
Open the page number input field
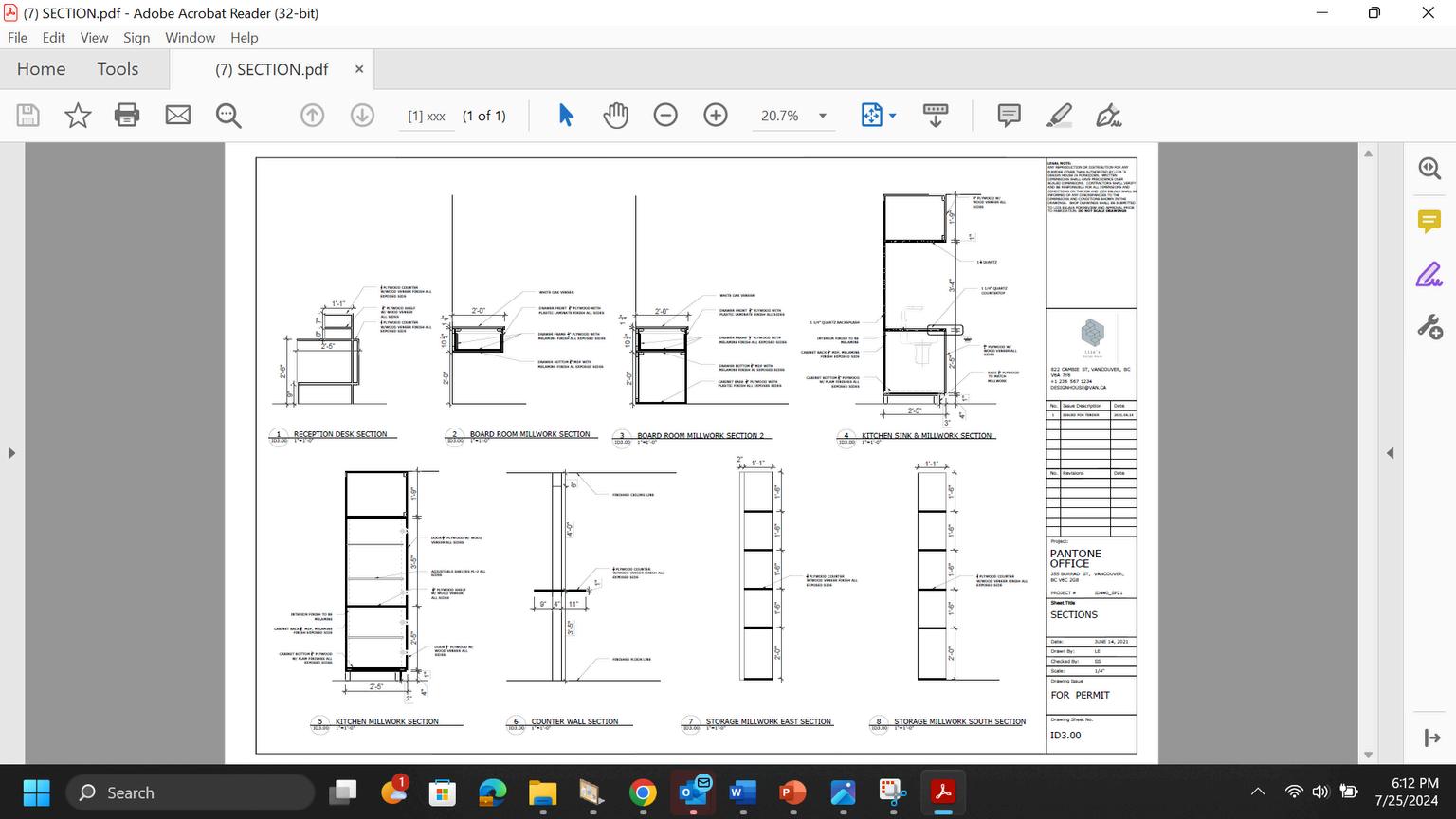tap(427, 116)
